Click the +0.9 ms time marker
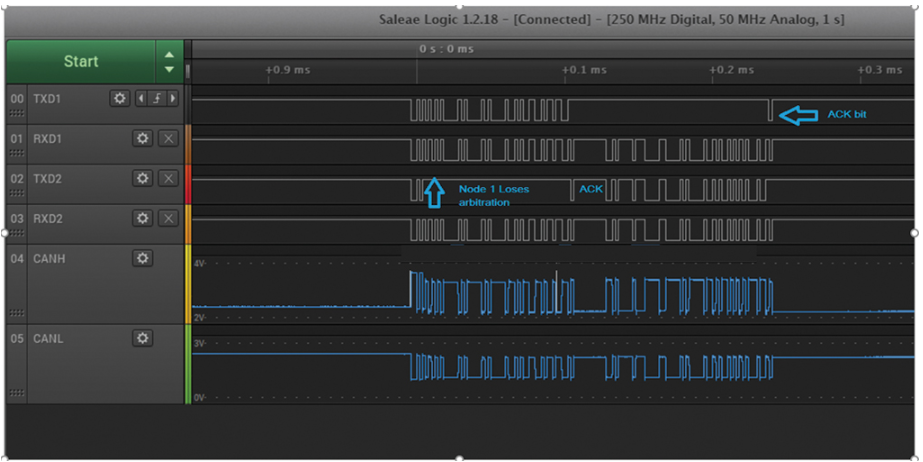Screen dimensions: 923x462 click(x=288, y=70)
